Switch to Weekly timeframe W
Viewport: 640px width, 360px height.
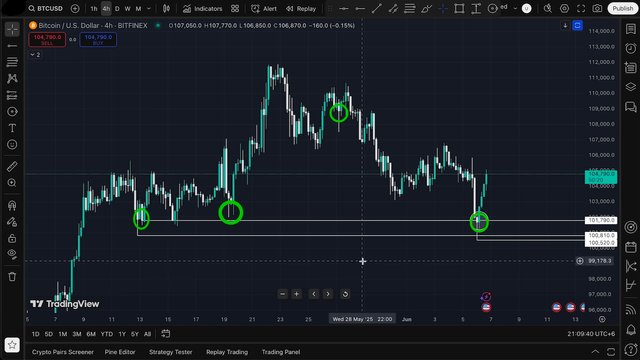coord(127,9)
